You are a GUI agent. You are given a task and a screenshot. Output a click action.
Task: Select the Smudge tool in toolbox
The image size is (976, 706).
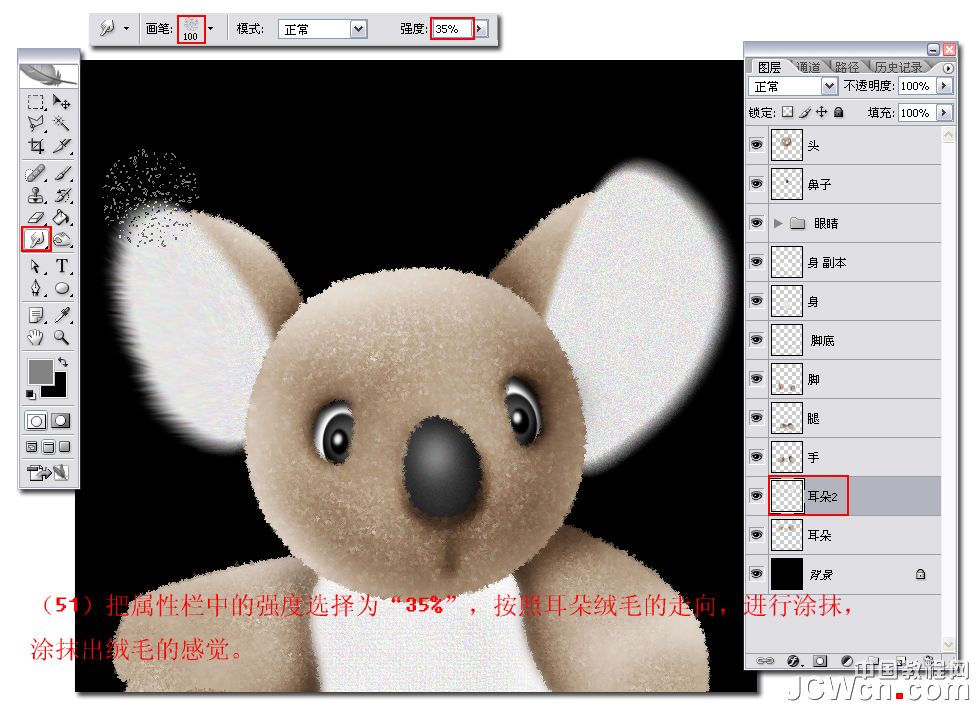(x=36, y=239)
